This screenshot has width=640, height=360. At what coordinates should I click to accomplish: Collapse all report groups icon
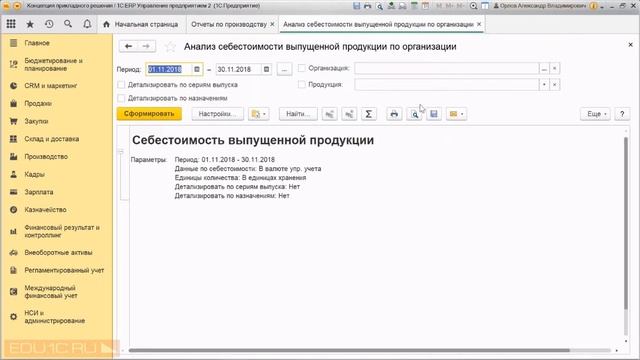coord(329,114)
